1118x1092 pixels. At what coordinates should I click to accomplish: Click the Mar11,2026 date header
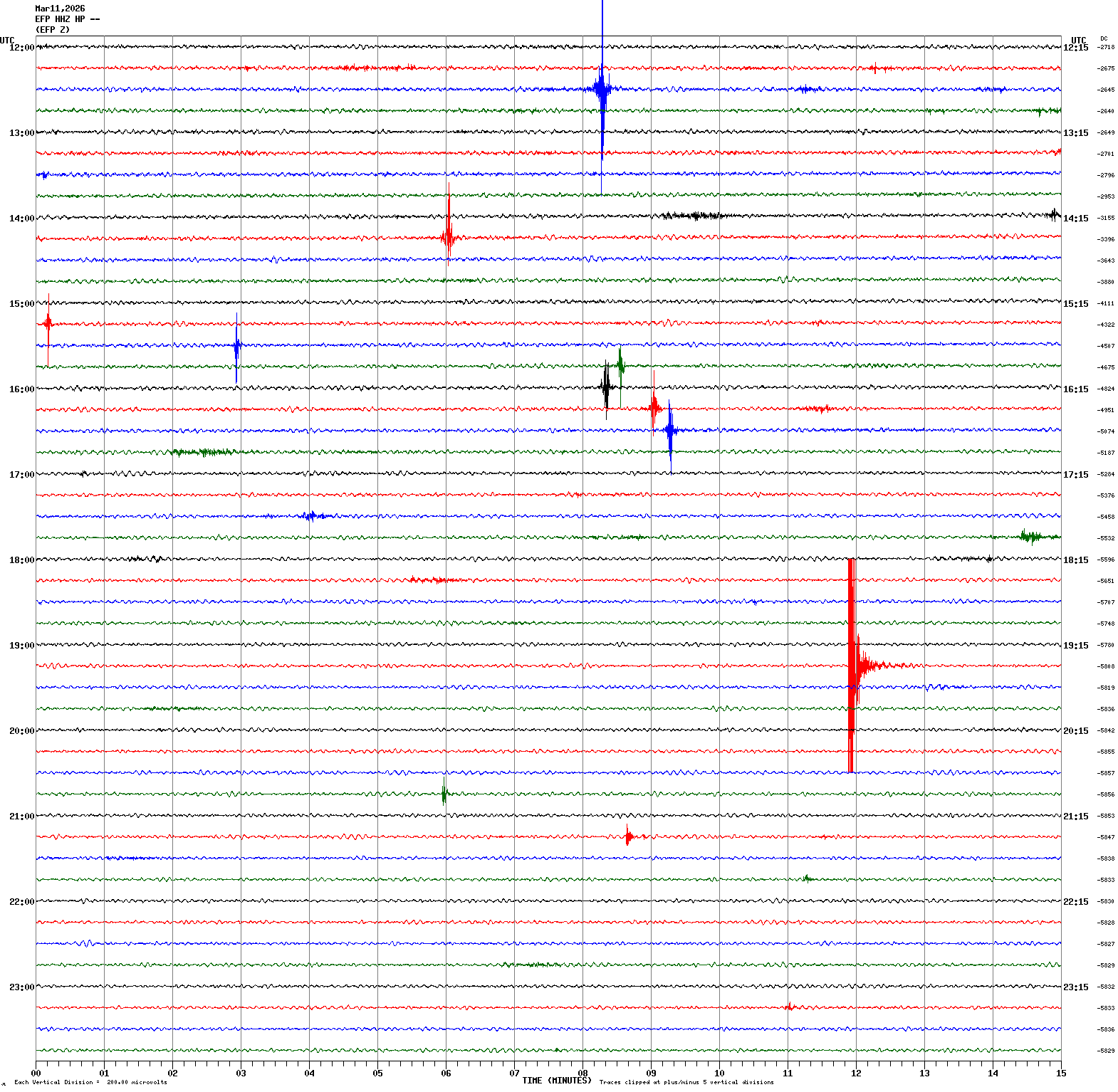tap(60, 9)
